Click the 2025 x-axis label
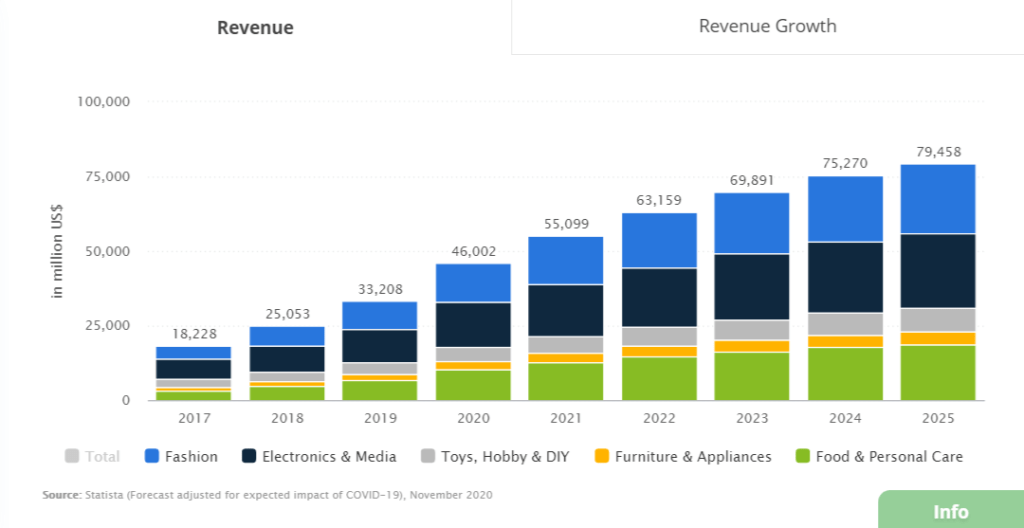Image resolution: width=1024 pixels, height=528 pixels. [938, 418]
